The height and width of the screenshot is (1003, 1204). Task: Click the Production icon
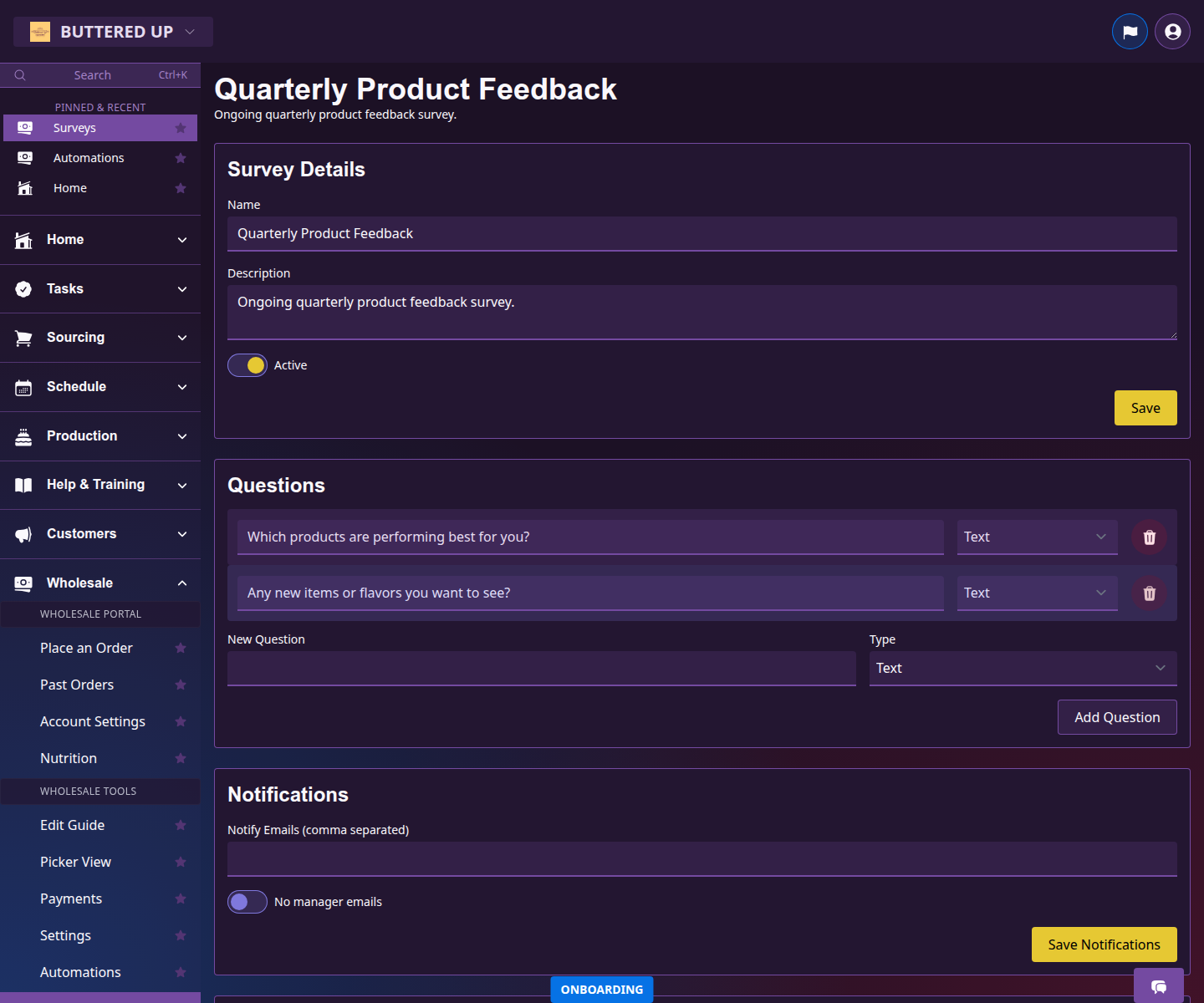tap(23, 435)
